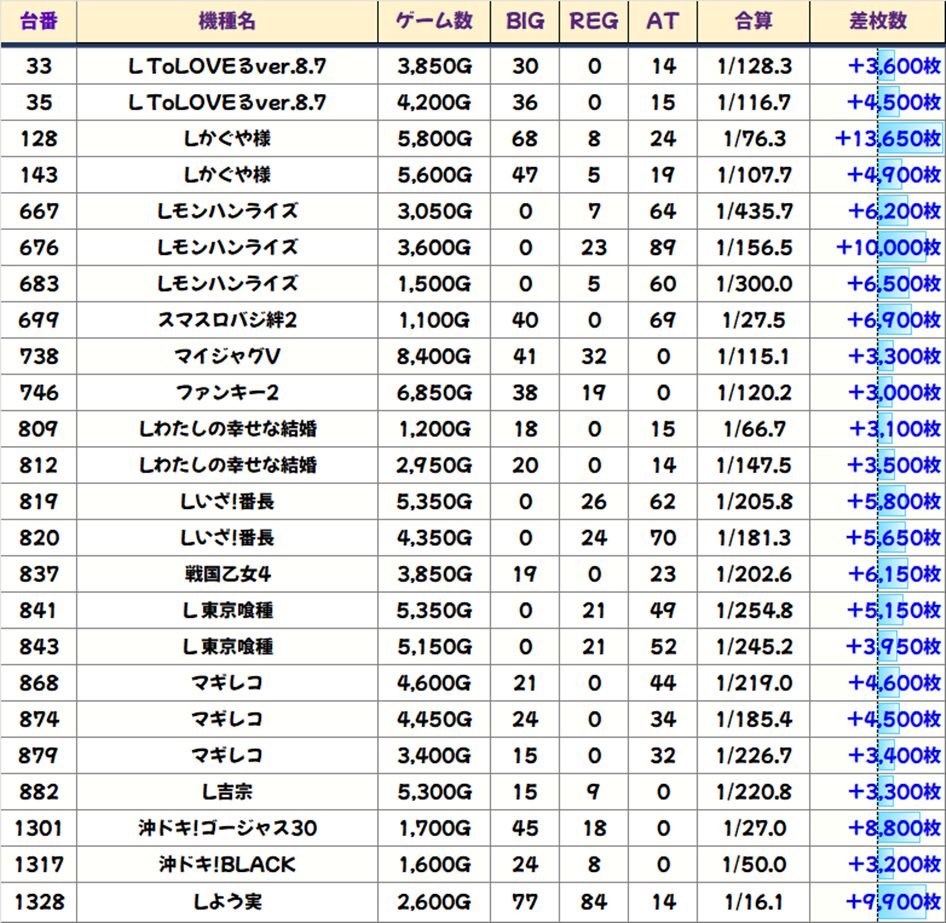Click the +3,600枚 value in row 33
Viewport: 946px width, 923px height.
coord(894,66)
